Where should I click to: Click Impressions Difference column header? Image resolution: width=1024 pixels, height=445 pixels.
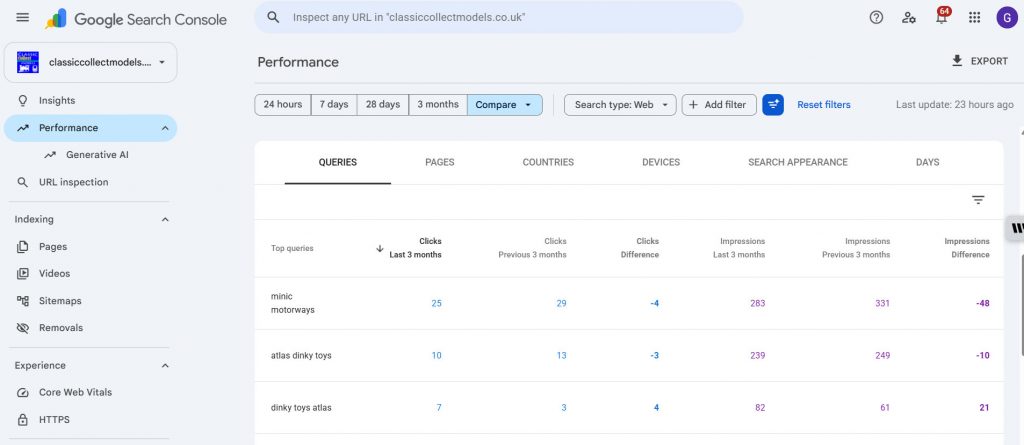(x=967, y=248)
